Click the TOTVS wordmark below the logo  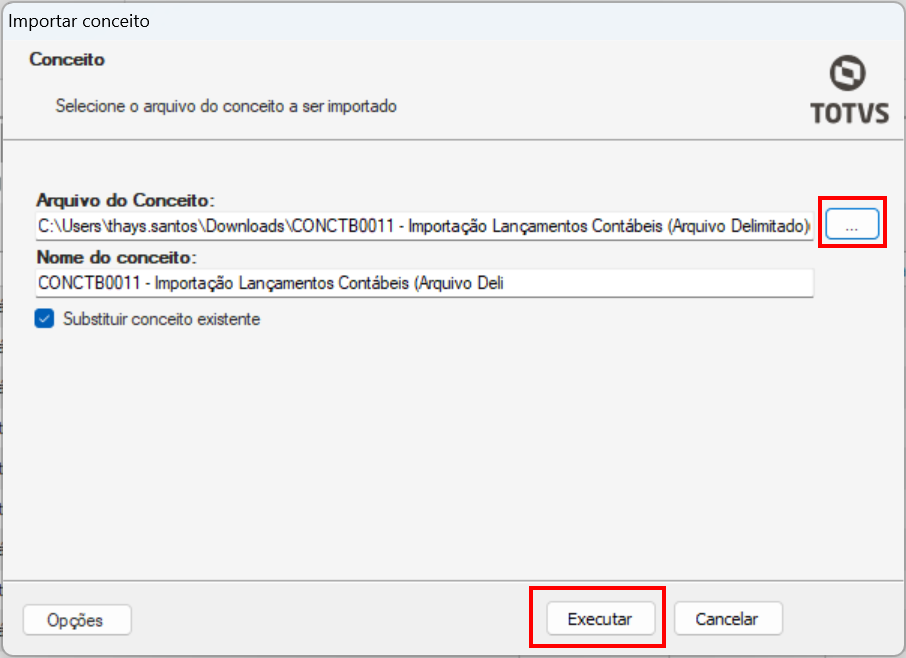coord(849,113)
